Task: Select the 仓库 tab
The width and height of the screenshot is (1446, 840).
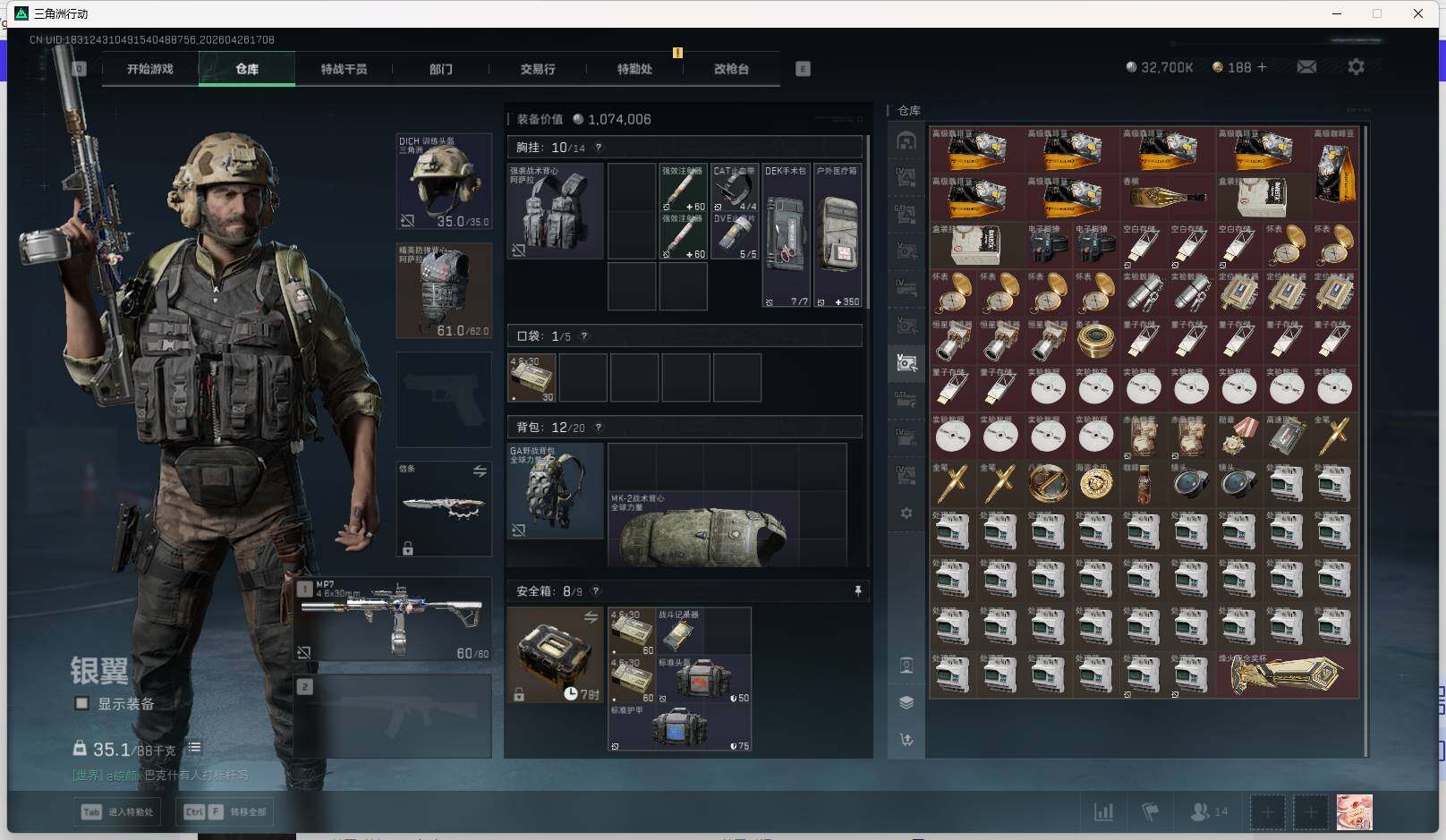Action: [x=247, y=69]
